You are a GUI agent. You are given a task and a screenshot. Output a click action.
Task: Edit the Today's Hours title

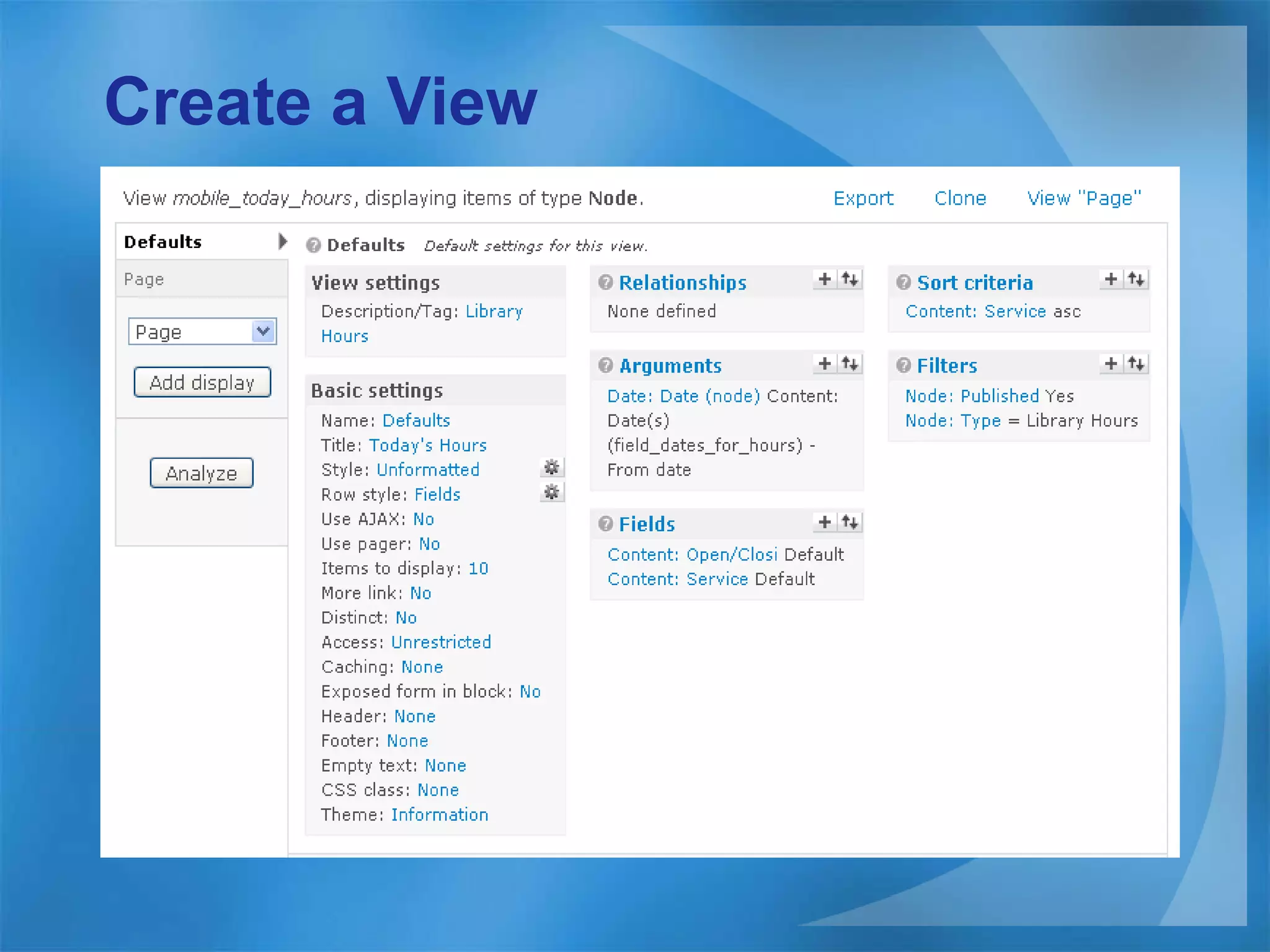click(x=428, y=446)
